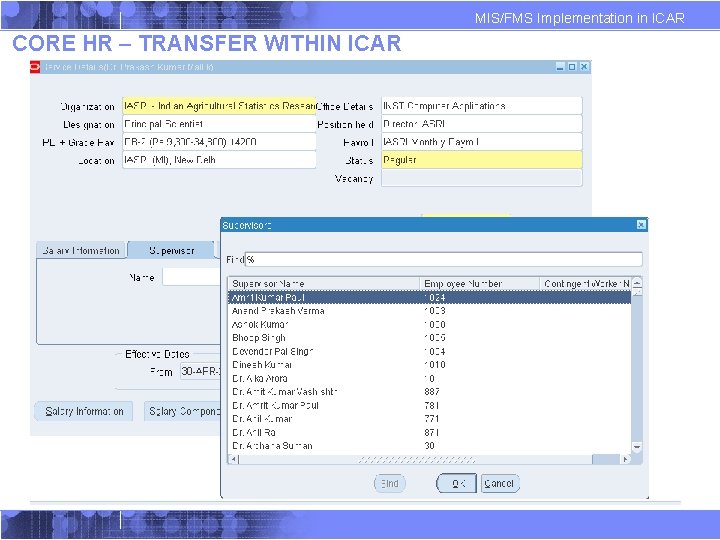
Task: Close the Supervisors dialog
Action: [641, 225]
